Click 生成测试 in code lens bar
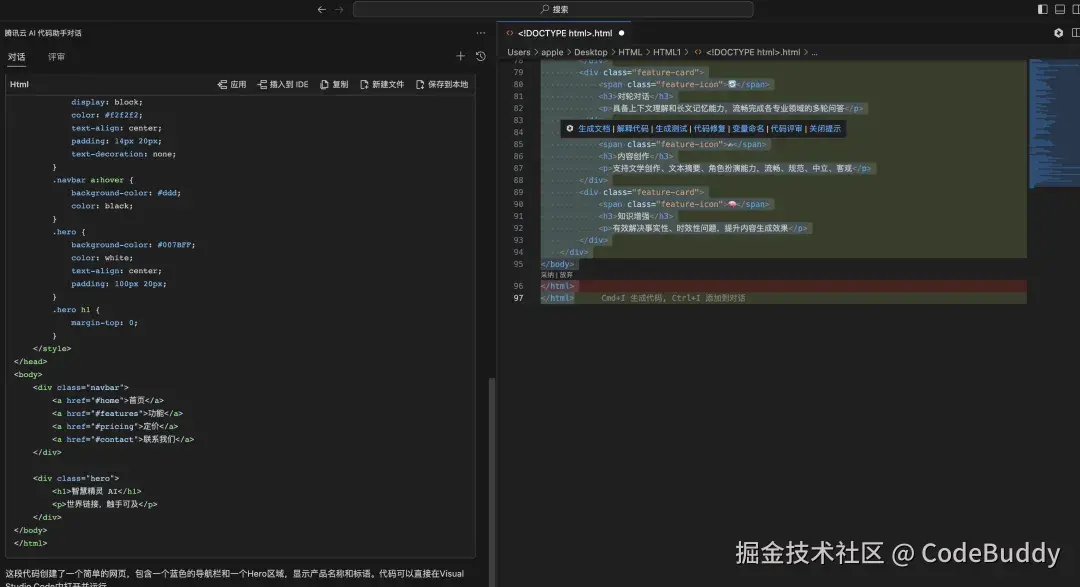 pos(671,129)
